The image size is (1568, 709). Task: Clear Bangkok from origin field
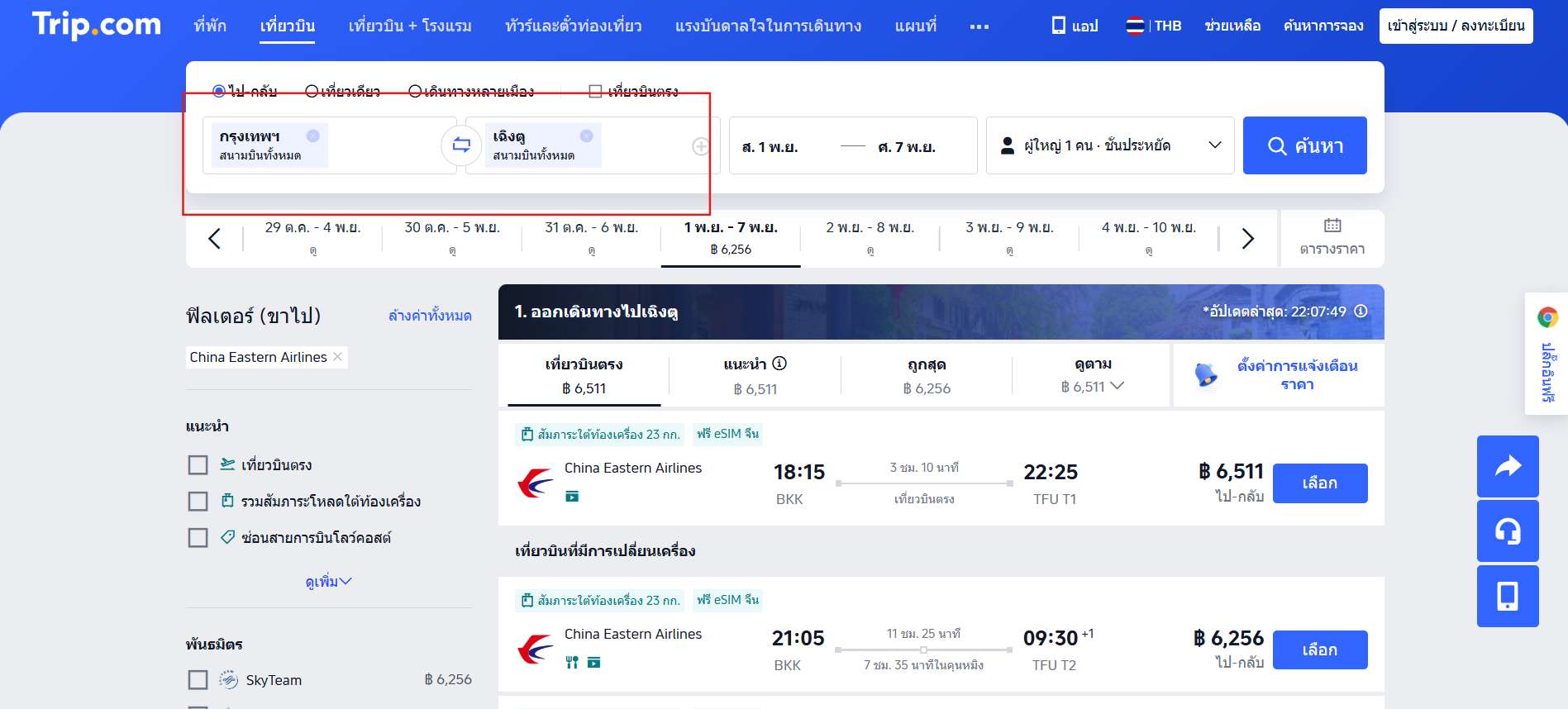coord(312,136)
